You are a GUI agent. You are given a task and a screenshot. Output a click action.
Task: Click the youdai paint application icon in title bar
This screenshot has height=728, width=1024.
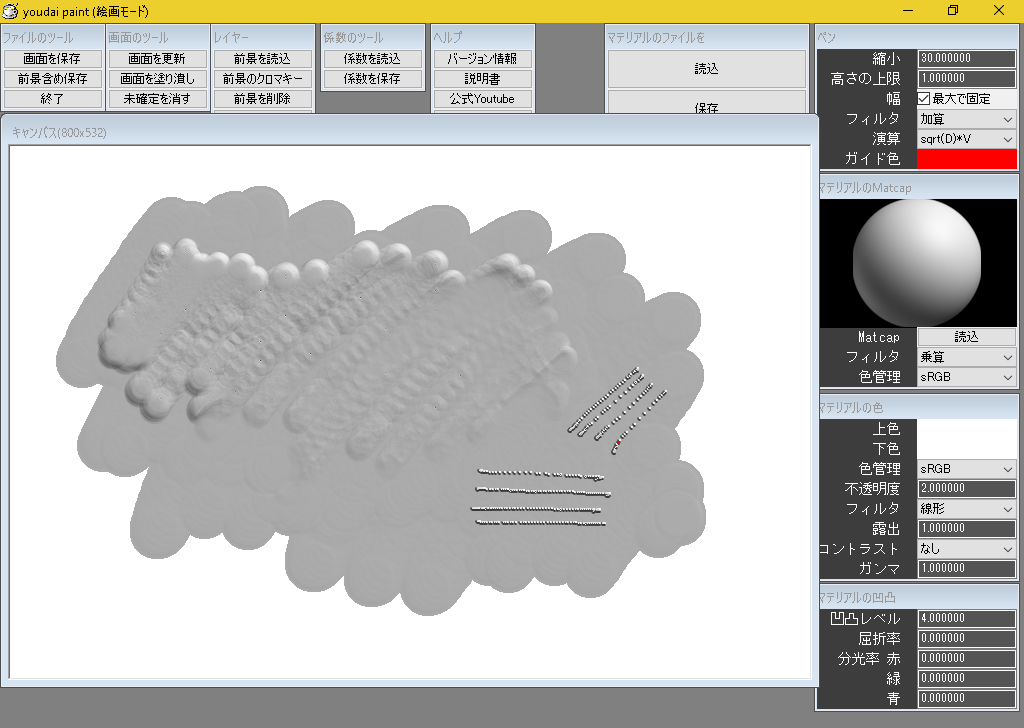point(10,11)
